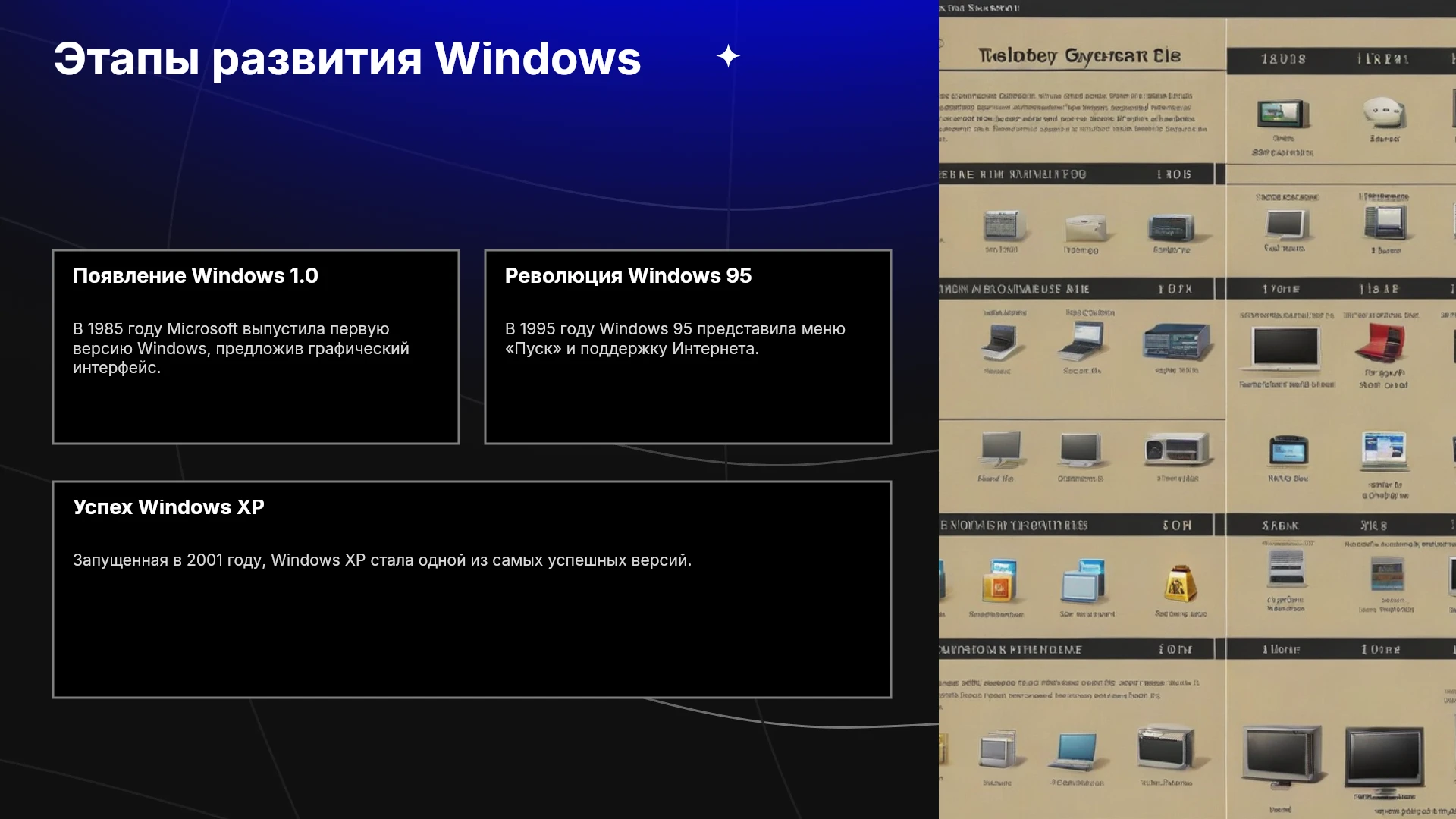Click the blue laptop icon in the bottom row
Image resolution: width=1456 pixels, height=819 pixels.
tap(1075, 752)
